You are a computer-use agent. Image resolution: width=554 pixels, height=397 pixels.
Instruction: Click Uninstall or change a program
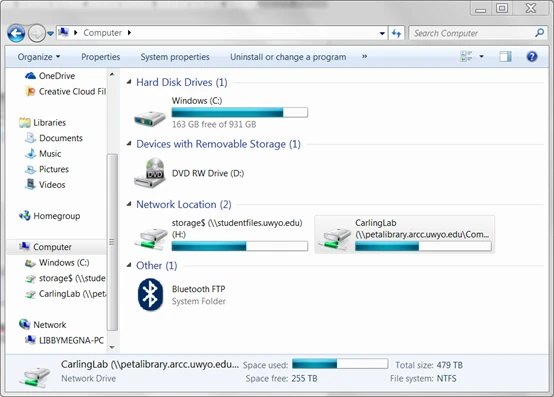click(x=288, y=57)
